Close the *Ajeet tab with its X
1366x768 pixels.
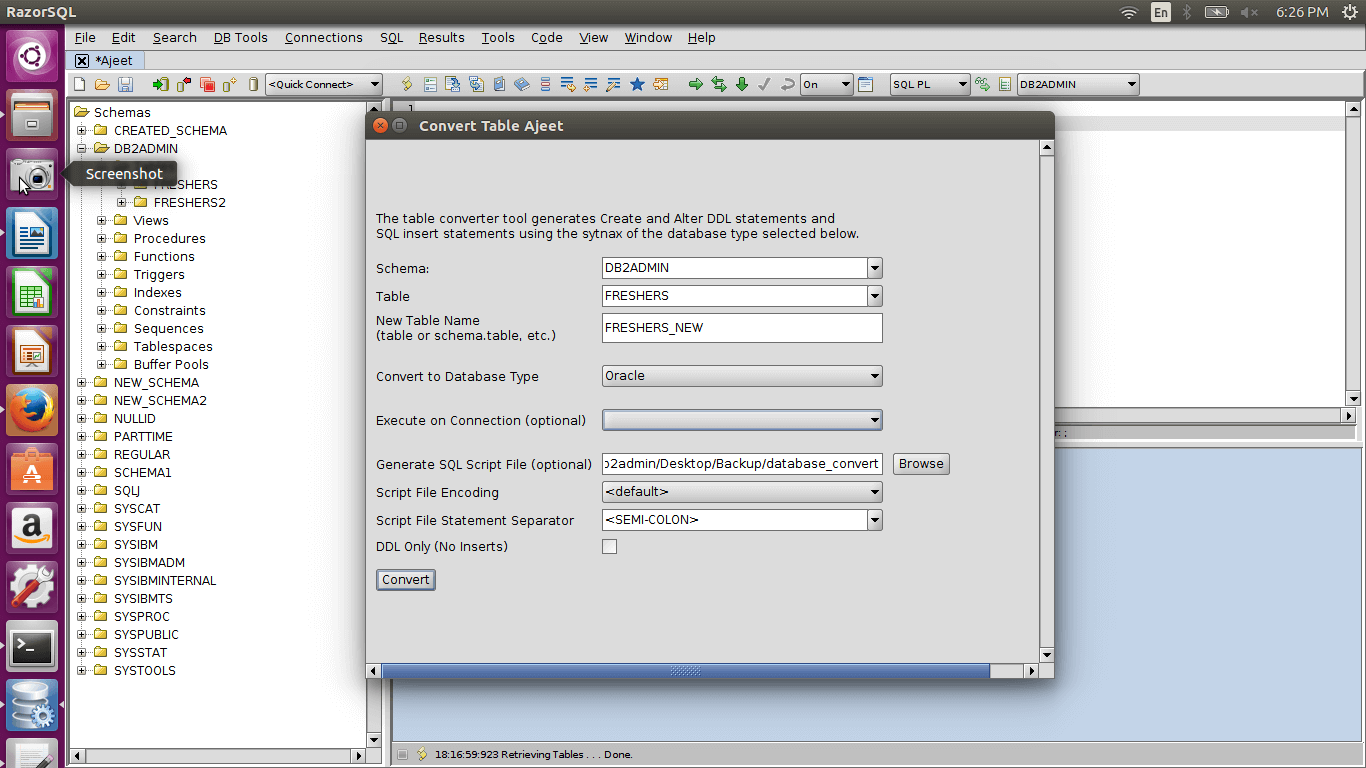pos(82,61)
